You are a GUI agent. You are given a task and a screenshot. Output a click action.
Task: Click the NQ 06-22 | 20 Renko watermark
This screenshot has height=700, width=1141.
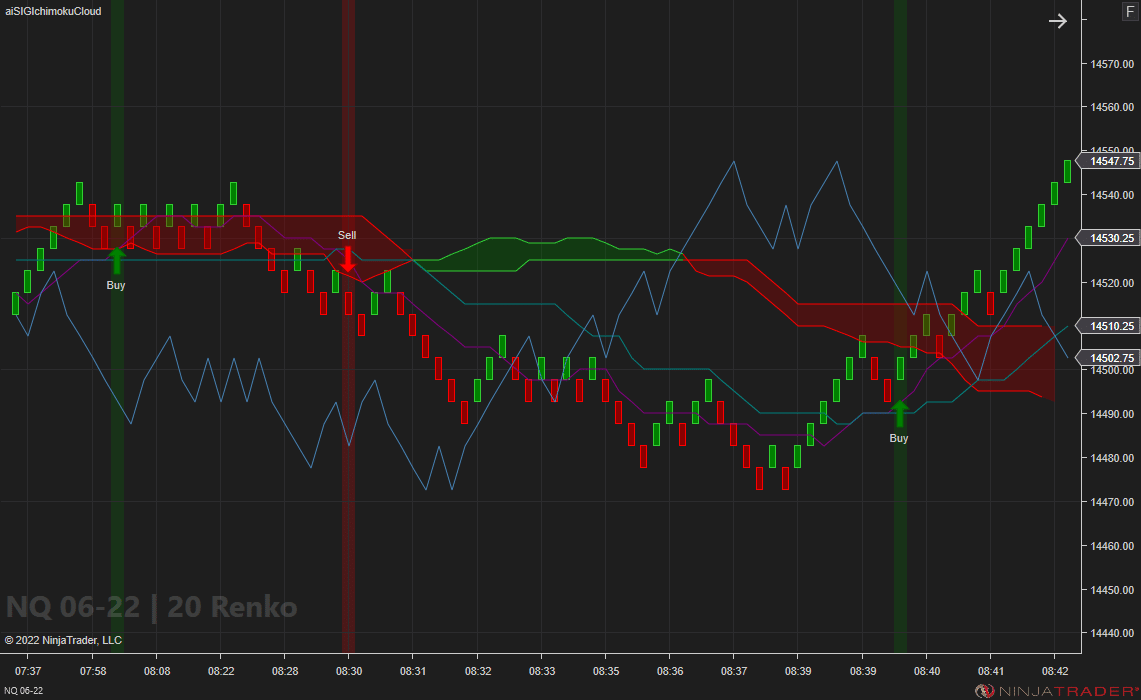(x=150, y=606)
